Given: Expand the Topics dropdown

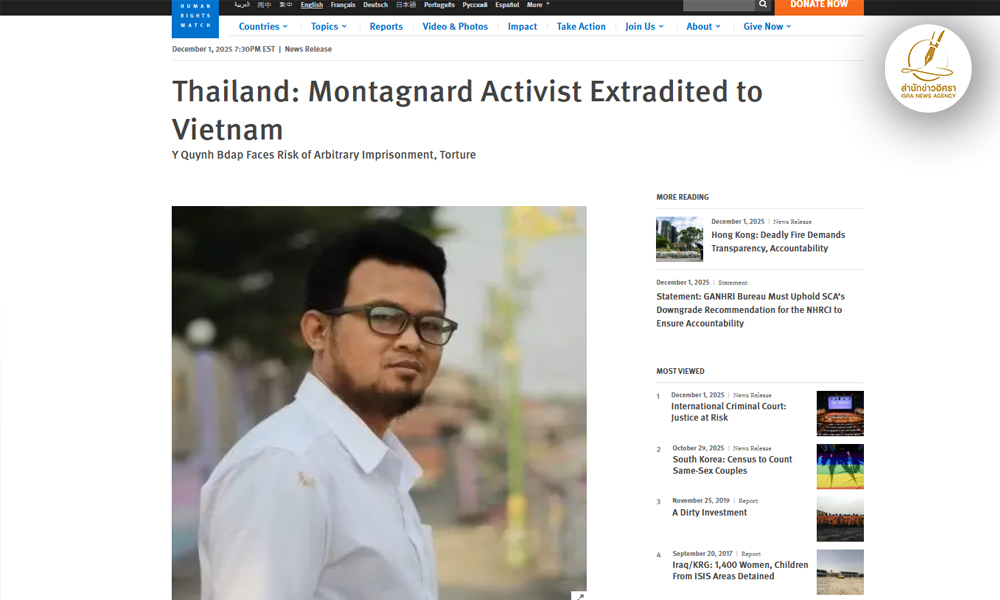Looking at the screenshot, I should (328, 26).
